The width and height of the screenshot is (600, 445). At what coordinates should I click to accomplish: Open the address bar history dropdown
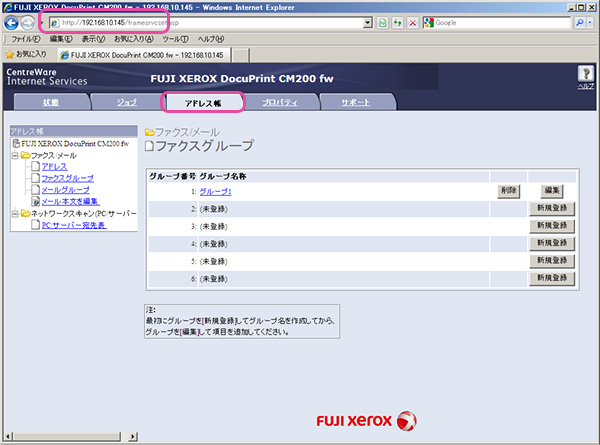(x=368, y=22)
